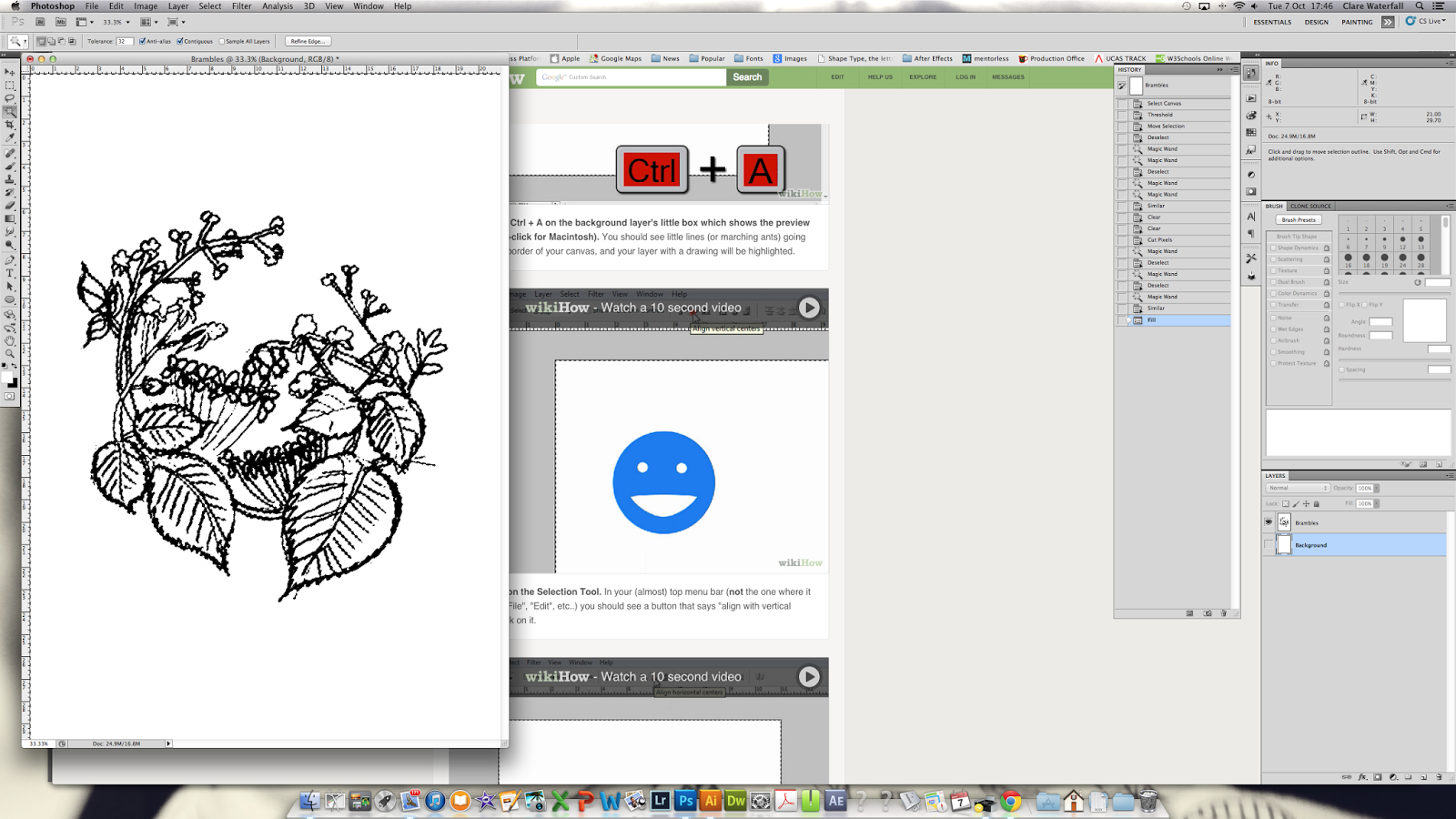The height and width of the screenshot is (819, 1456).
Task: Select the Crop tool
Action: tap(10, 126)
